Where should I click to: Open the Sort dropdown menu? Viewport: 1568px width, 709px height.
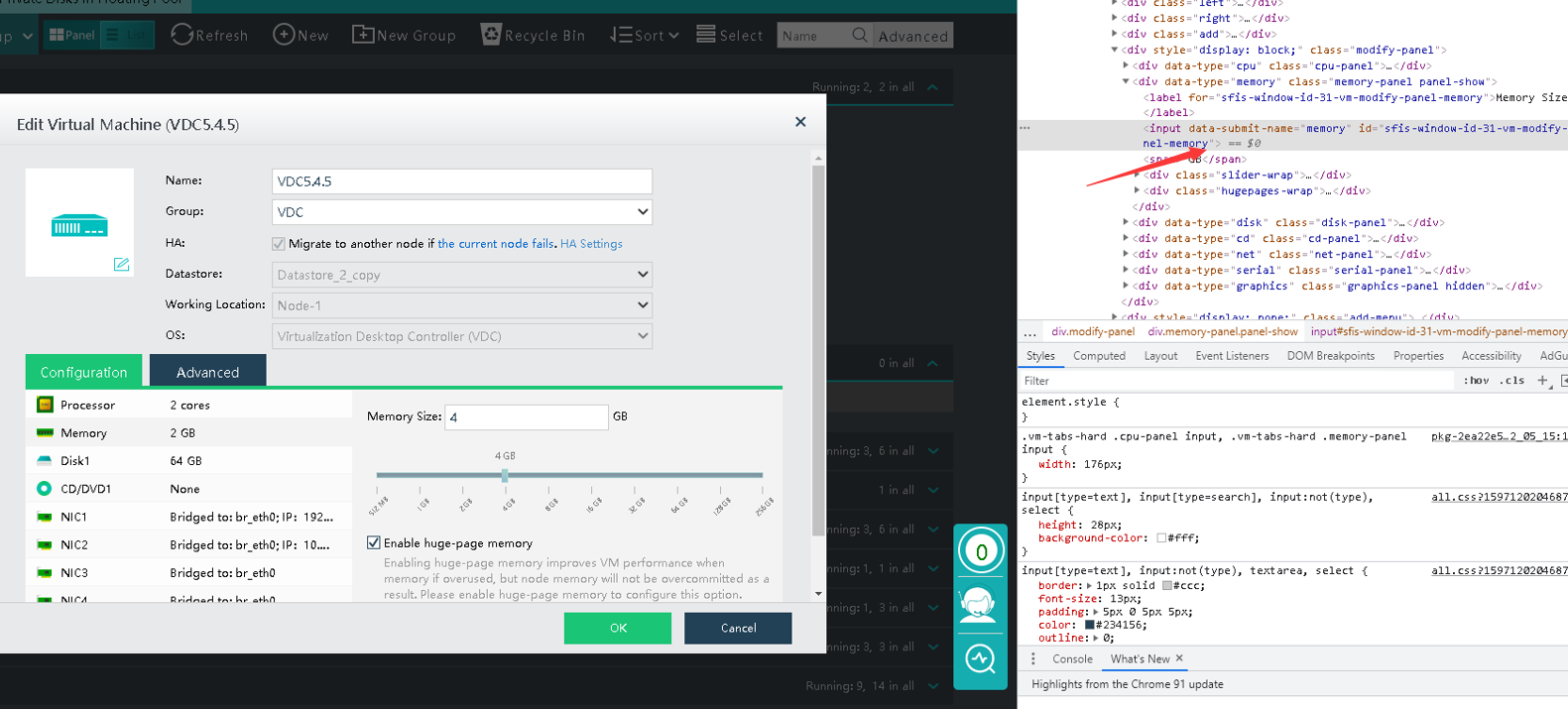[645, 35]
